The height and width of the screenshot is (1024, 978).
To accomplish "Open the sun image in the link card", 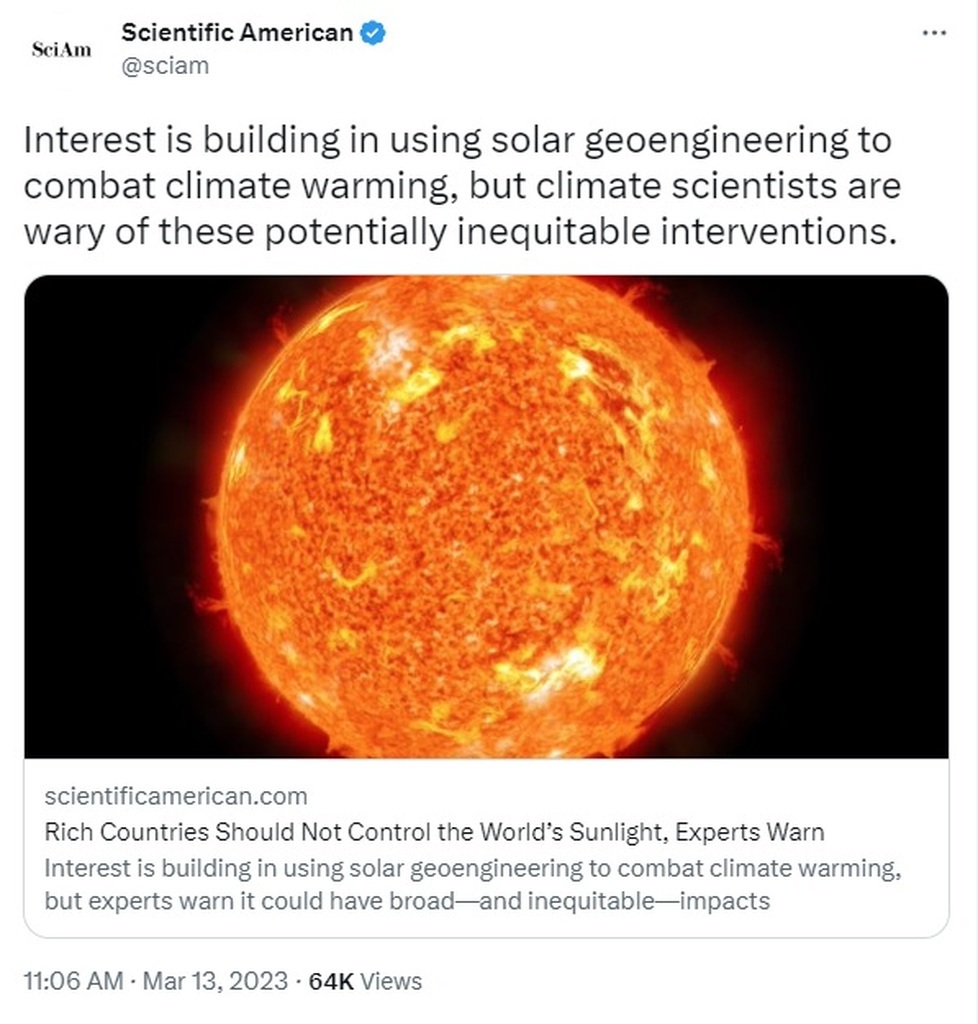I will (486, 517).
